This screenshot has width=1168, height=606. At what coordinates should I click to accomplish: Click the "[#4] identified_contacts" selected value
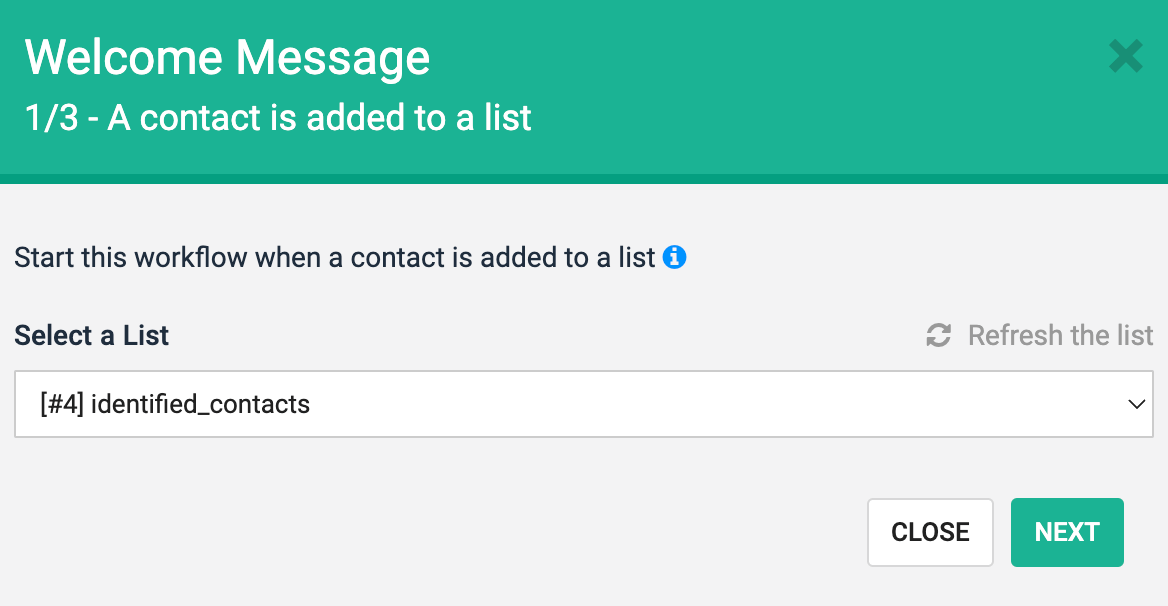175,404
